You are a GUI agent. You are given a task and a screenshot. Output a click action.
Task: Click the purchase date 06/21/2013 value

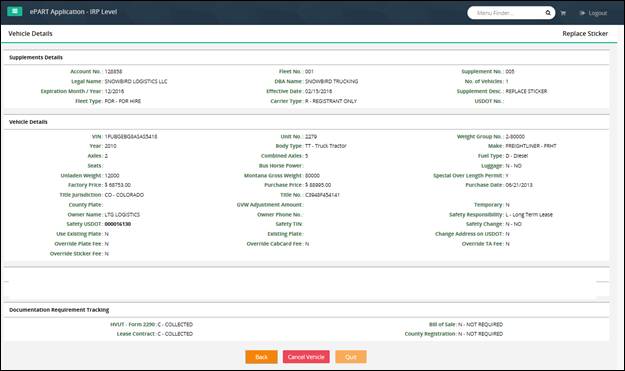click(519, 185)
